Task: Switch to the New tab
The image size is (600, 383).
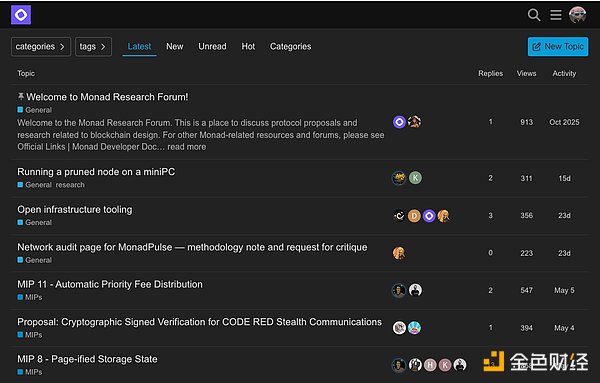Action: point(174,47)
